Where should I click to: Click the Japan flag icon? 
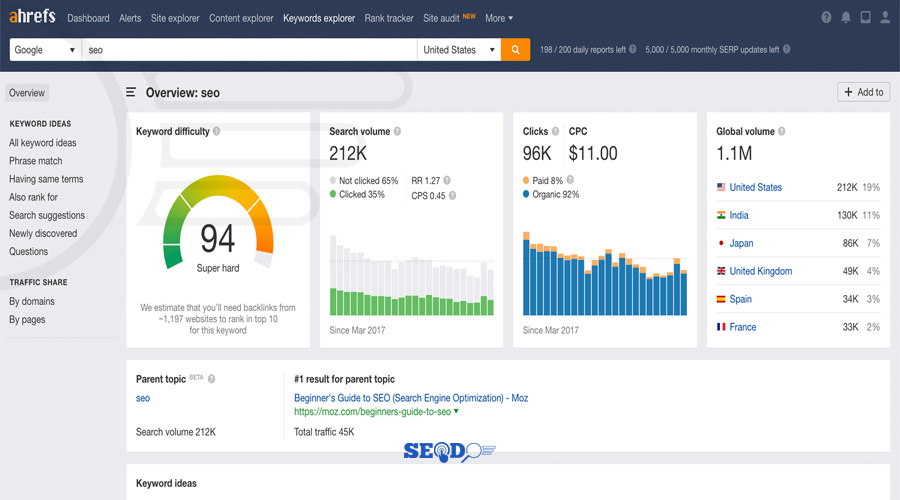[721, 243]
